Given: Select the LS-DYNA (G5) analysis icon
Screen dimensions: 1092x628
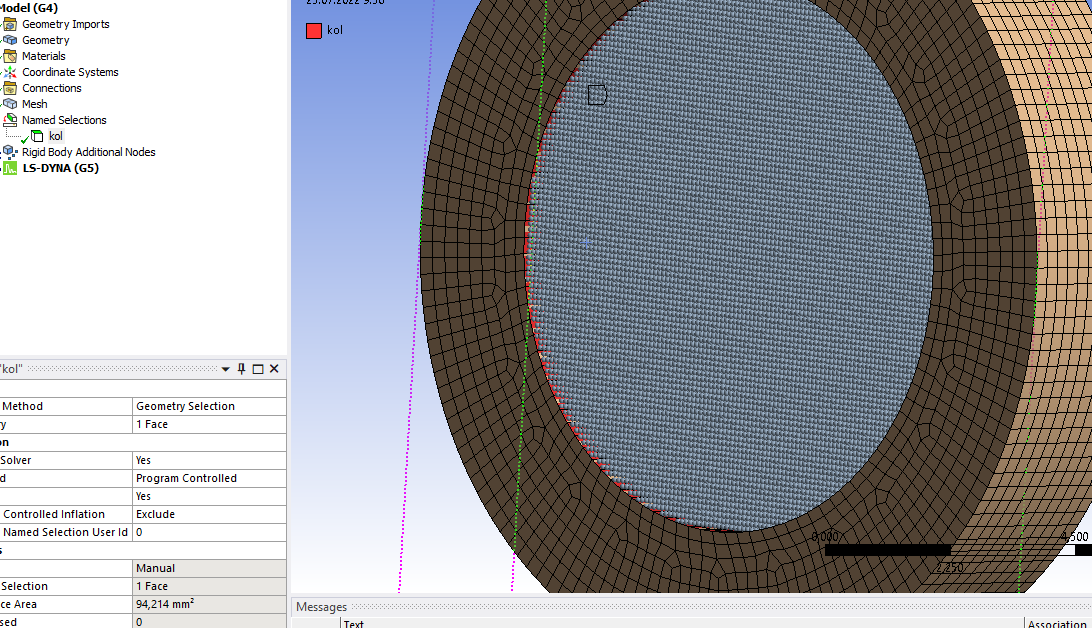Looking at the screenshot, I should (x=10, y=168).
